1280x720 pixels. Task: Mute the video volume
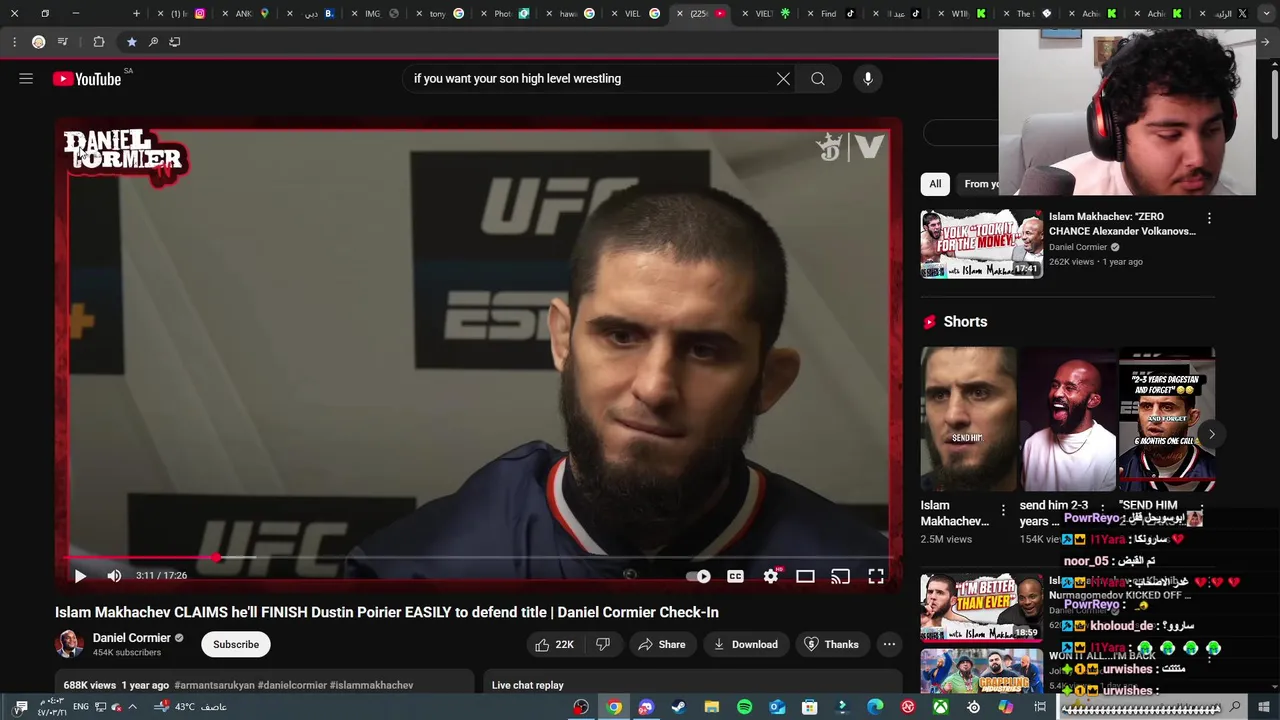pyautogui.click(x=114, y=576)
